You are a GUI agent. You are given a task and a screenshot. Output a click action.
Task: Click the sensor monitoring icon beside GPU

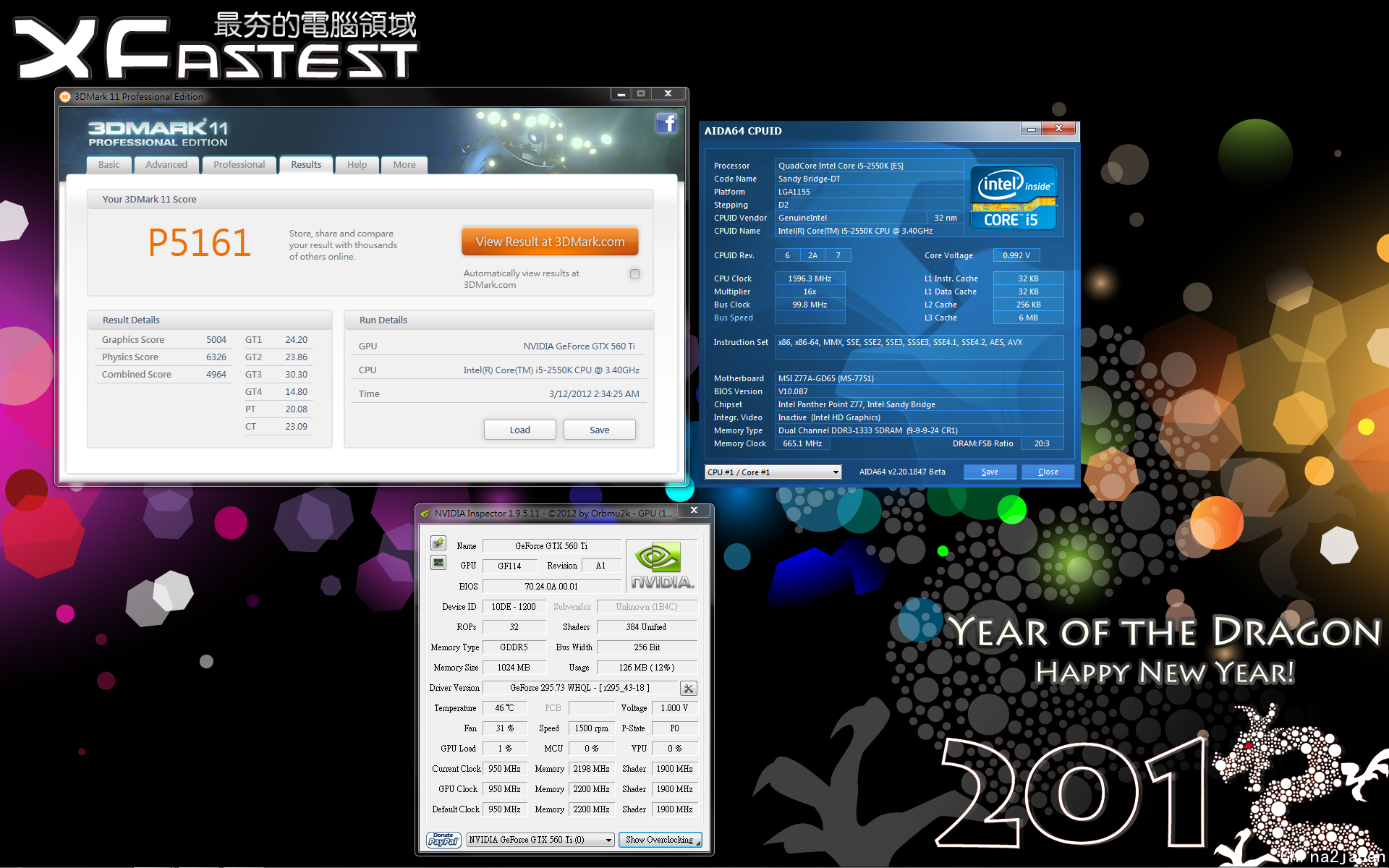click(x=438, y=563)
